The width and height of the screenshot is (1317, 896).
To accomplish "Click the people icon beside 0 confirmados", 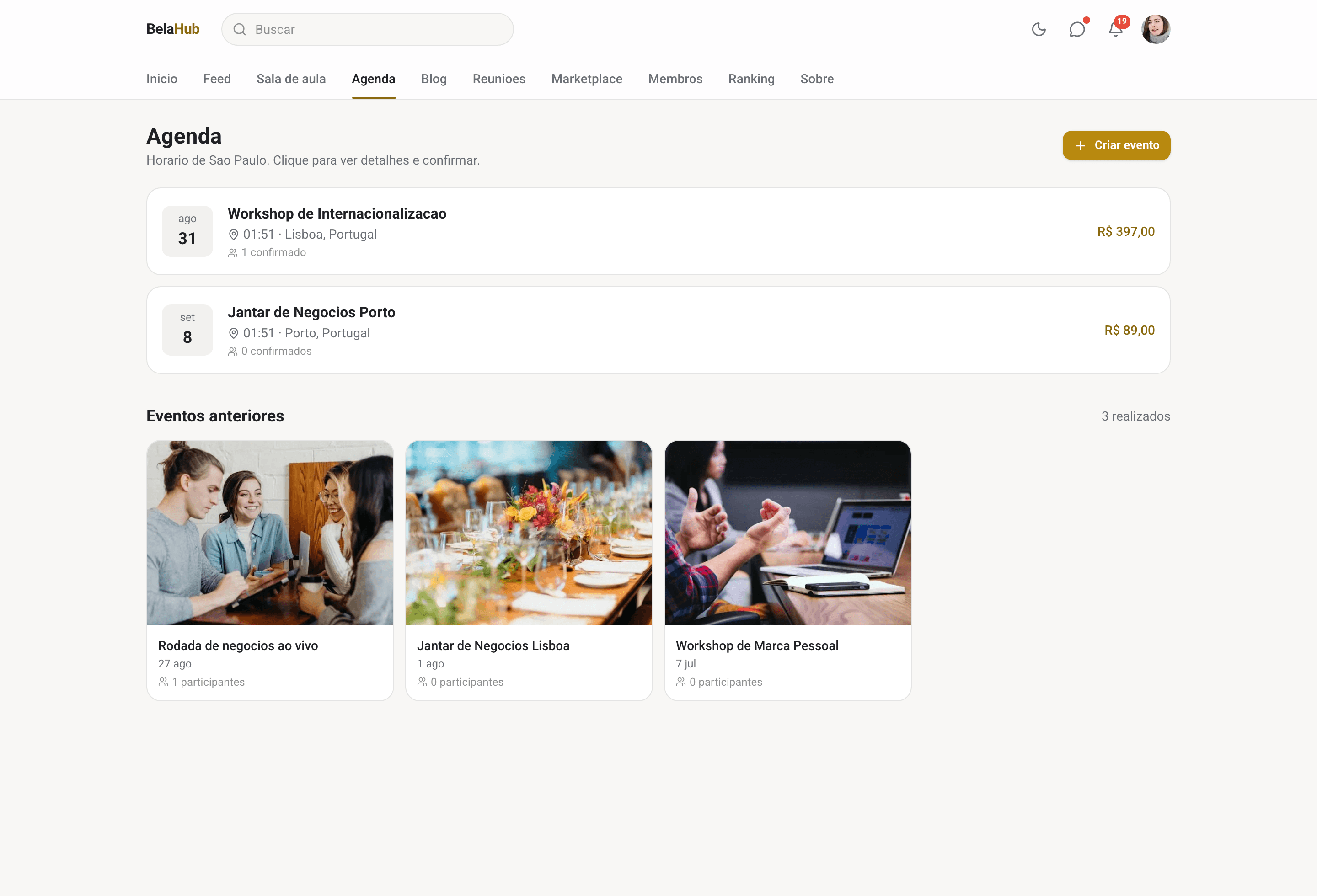I will (232, 351).
